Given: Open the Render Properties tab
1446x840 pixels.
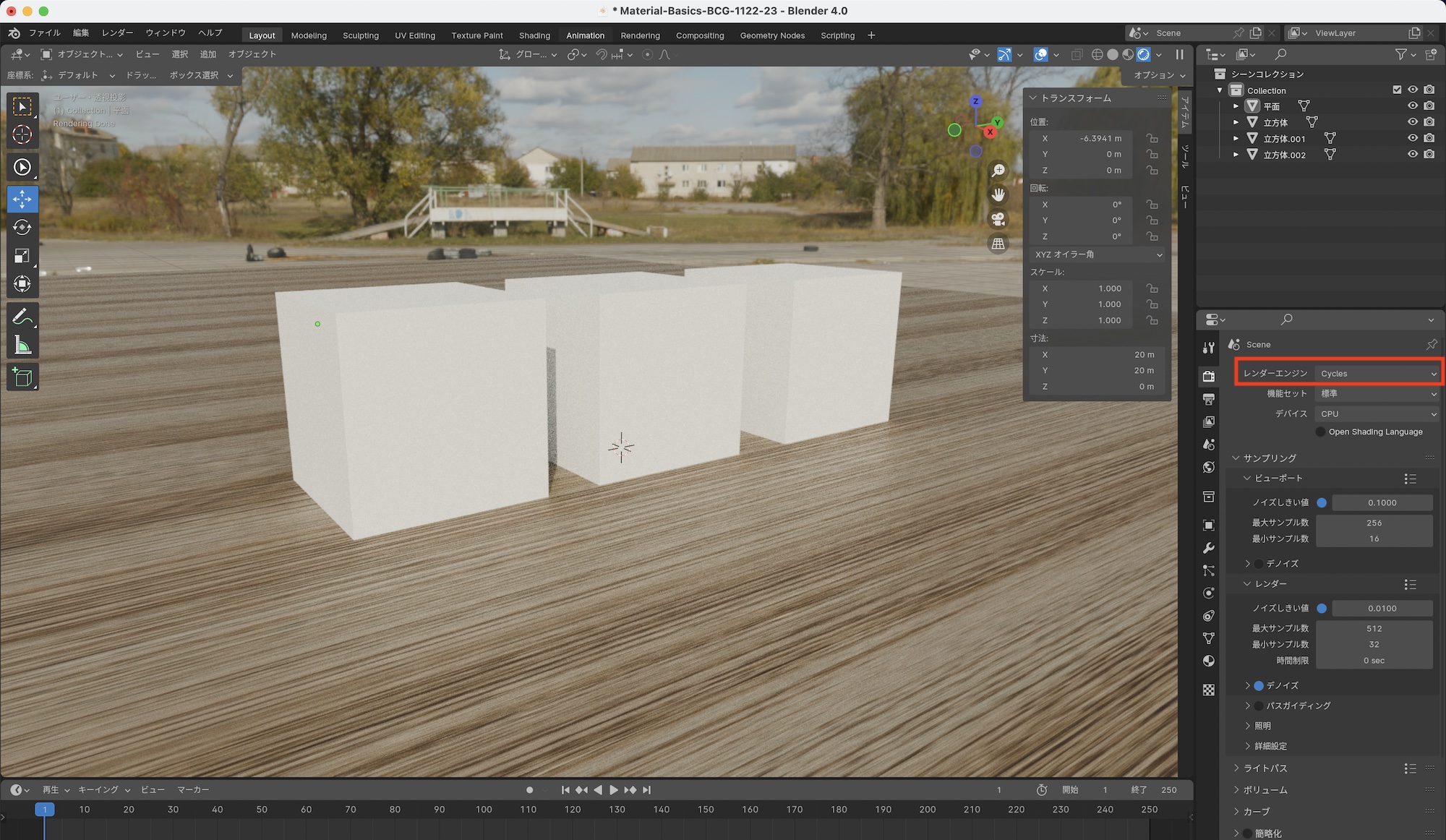Looking at the screenshot, I should click(1209, 377).
